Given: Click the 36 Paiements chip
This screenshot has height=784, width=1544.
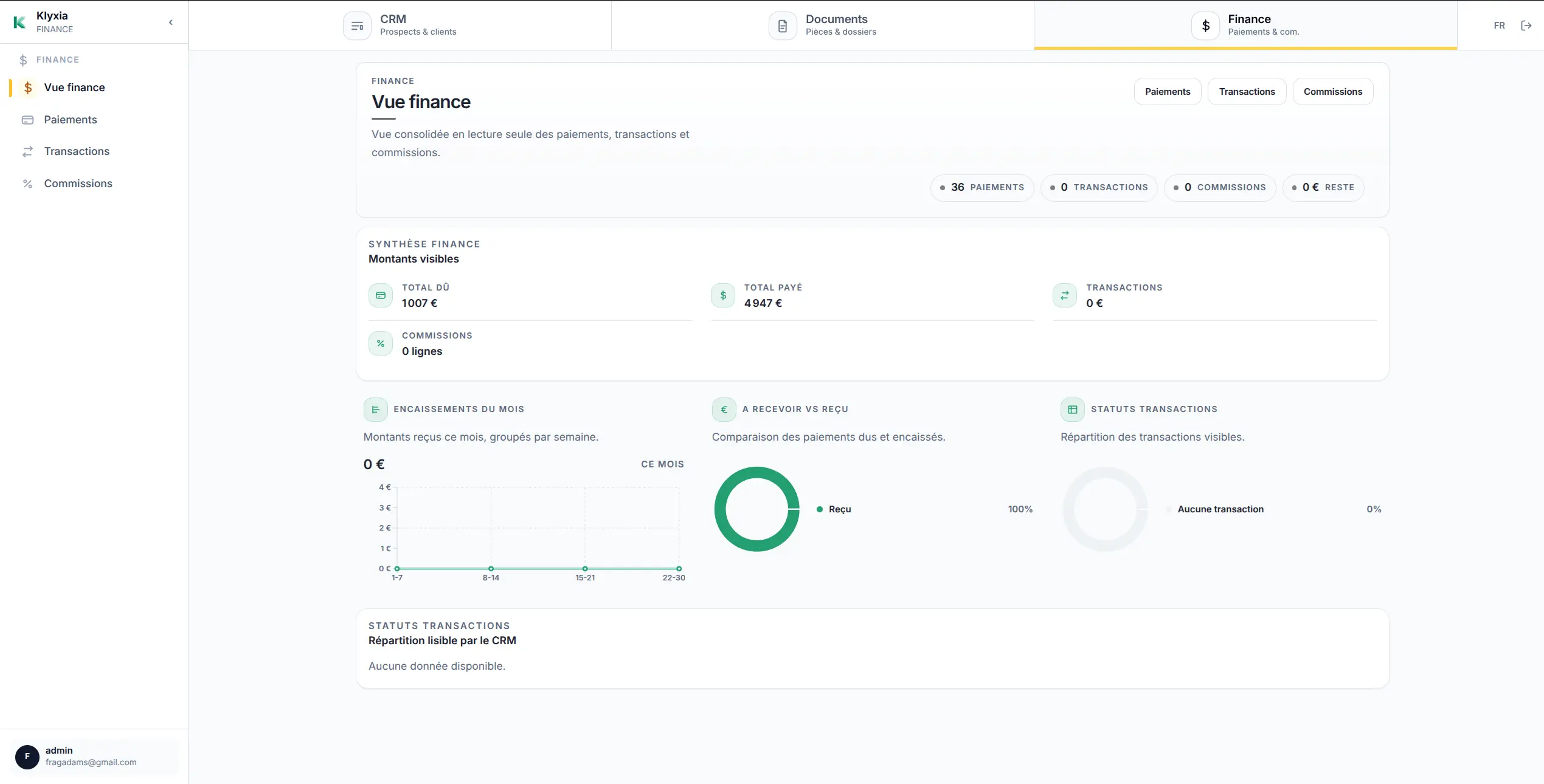Looking at the screenshot, I should [x=981, y=187].
